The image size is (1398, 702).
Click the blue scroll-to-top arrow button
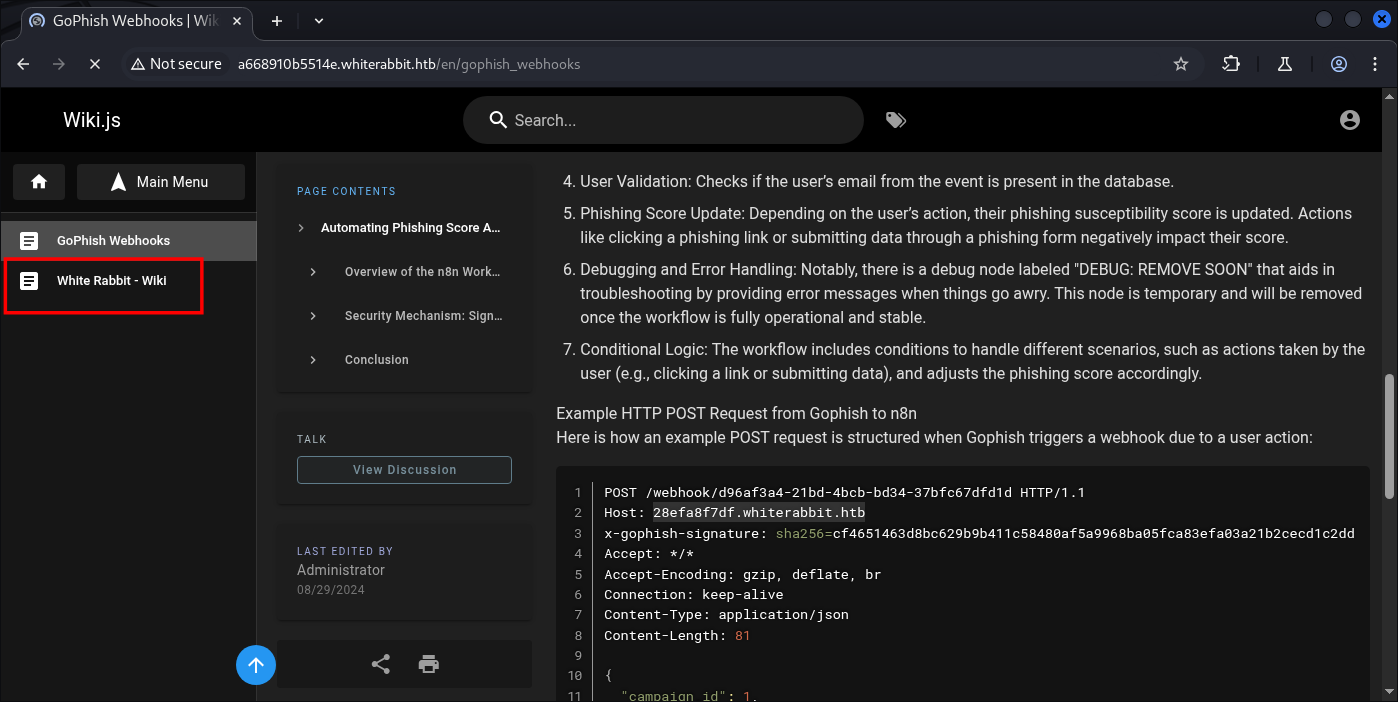[x=256, y=665]
